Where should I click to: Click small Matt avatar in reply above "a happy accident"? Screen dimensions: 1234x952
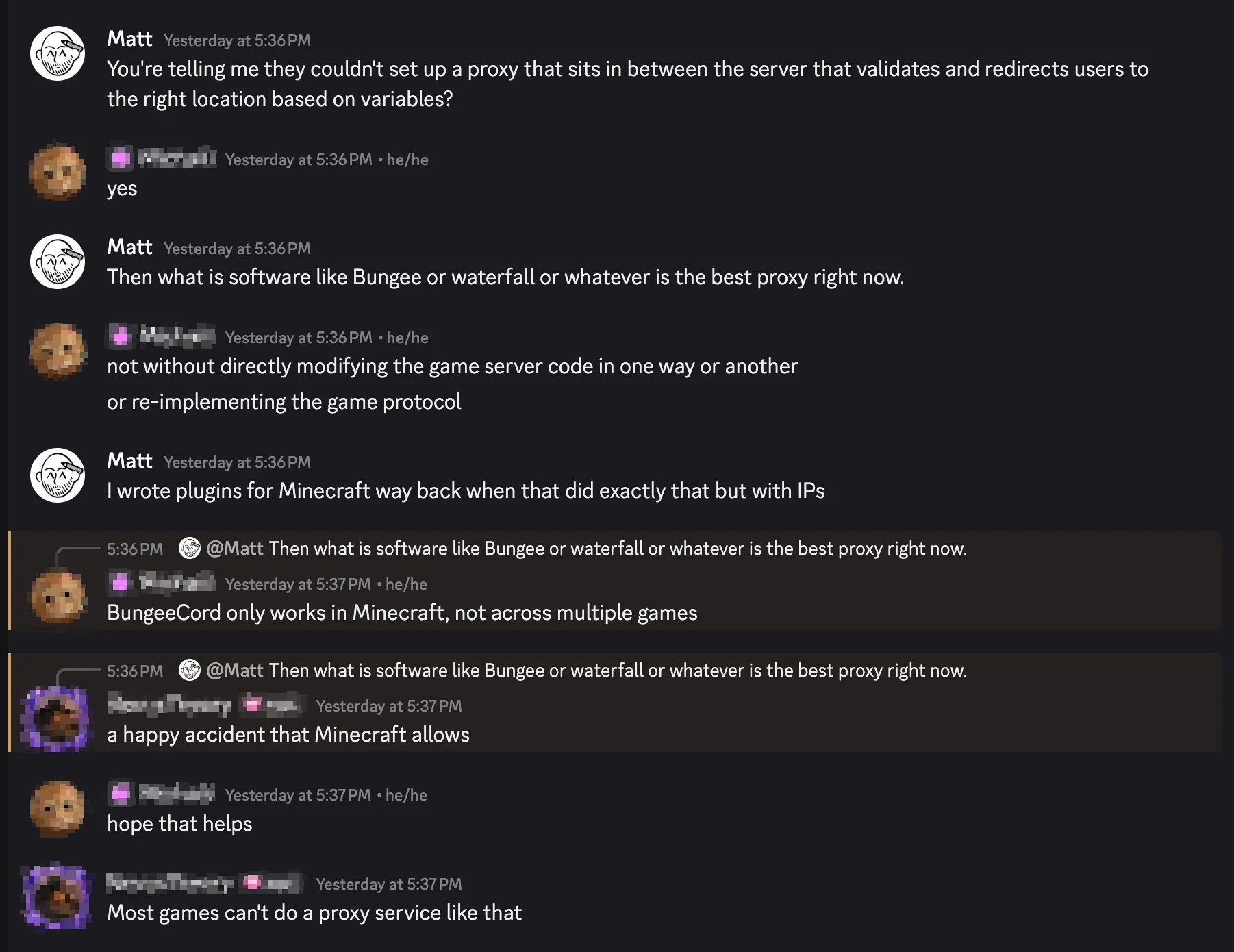pyautogui.click(x=190, y=671)
